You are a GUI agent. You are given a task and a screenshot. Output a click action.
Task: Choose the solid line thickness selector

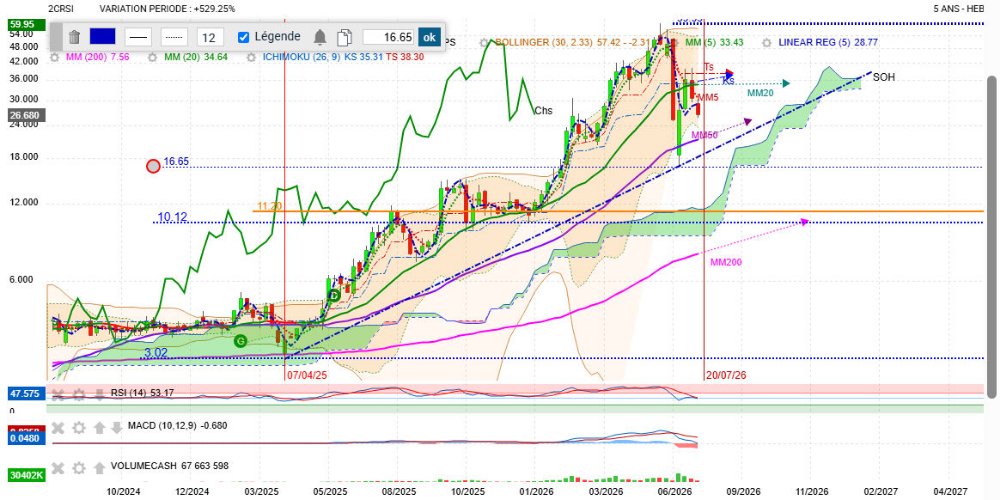click(138, 37)
